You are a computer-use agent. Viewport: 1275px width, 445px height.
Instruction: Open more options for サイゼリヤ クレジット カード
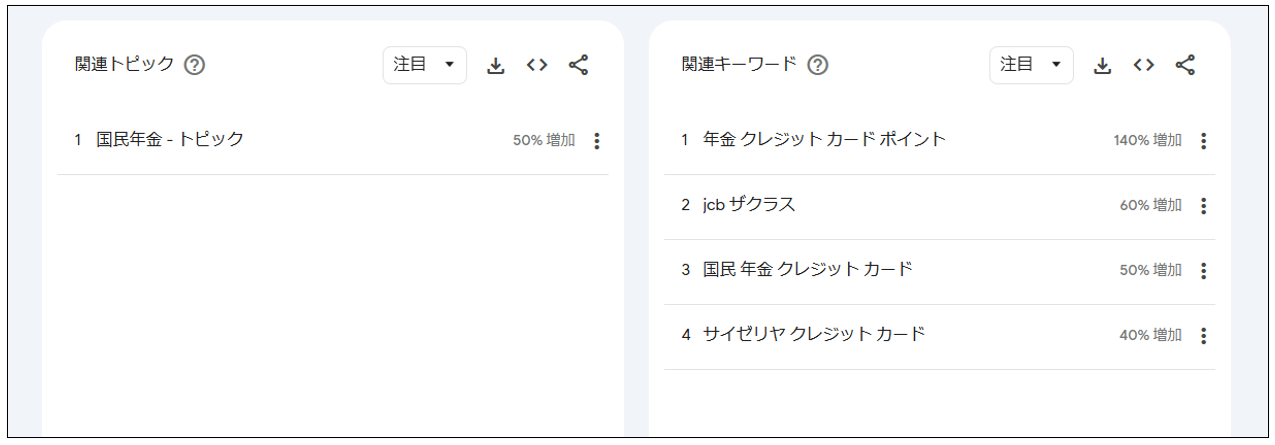point(1203,336)
